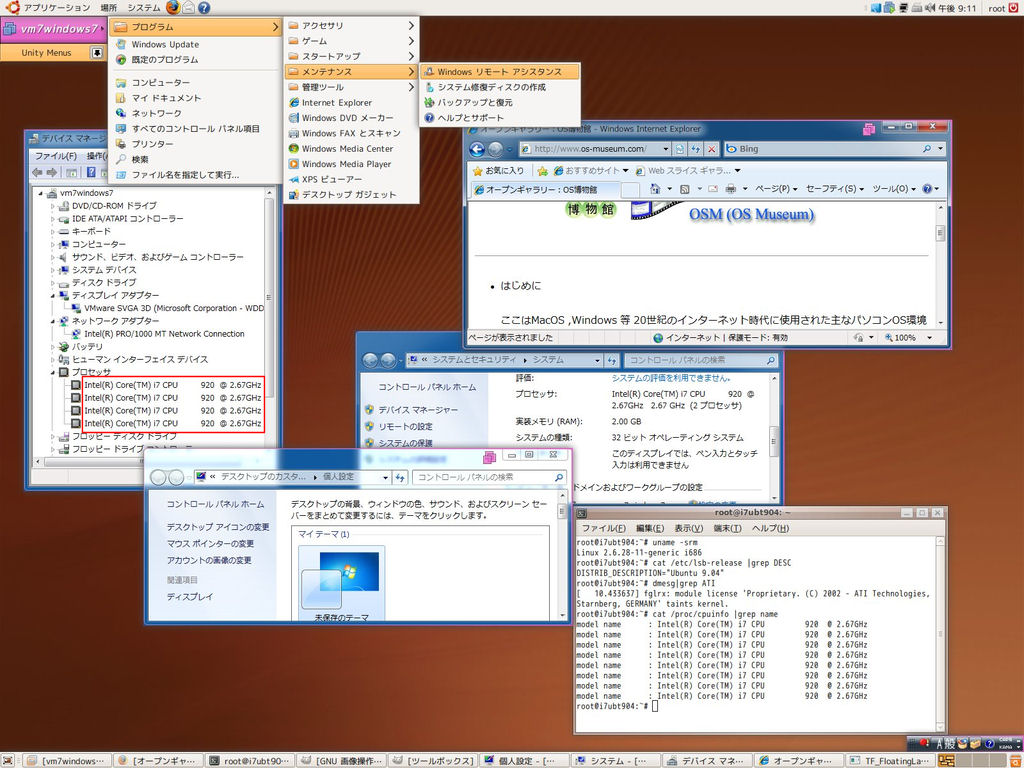Screen dimensions: 1024x768
Task: Click the red power icon beside root
Action: tap(1014, 8)
